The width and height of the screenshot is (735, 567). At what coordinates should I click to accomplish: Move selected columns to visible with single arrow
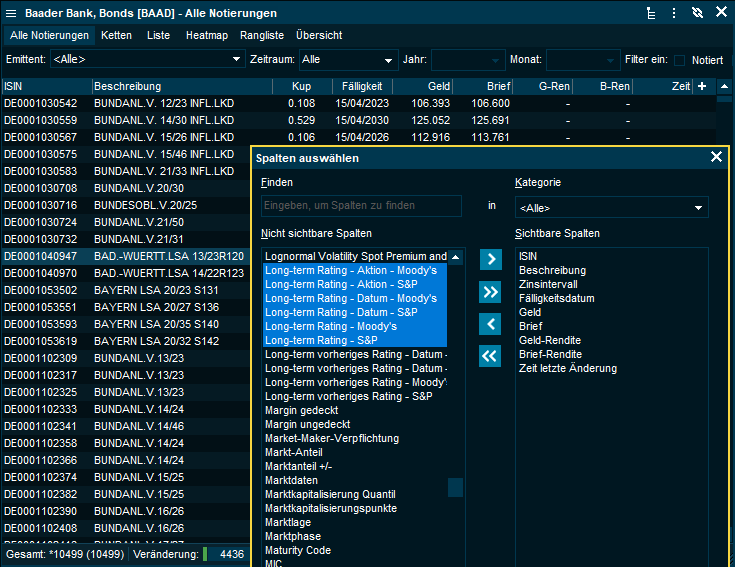(490, 260)
